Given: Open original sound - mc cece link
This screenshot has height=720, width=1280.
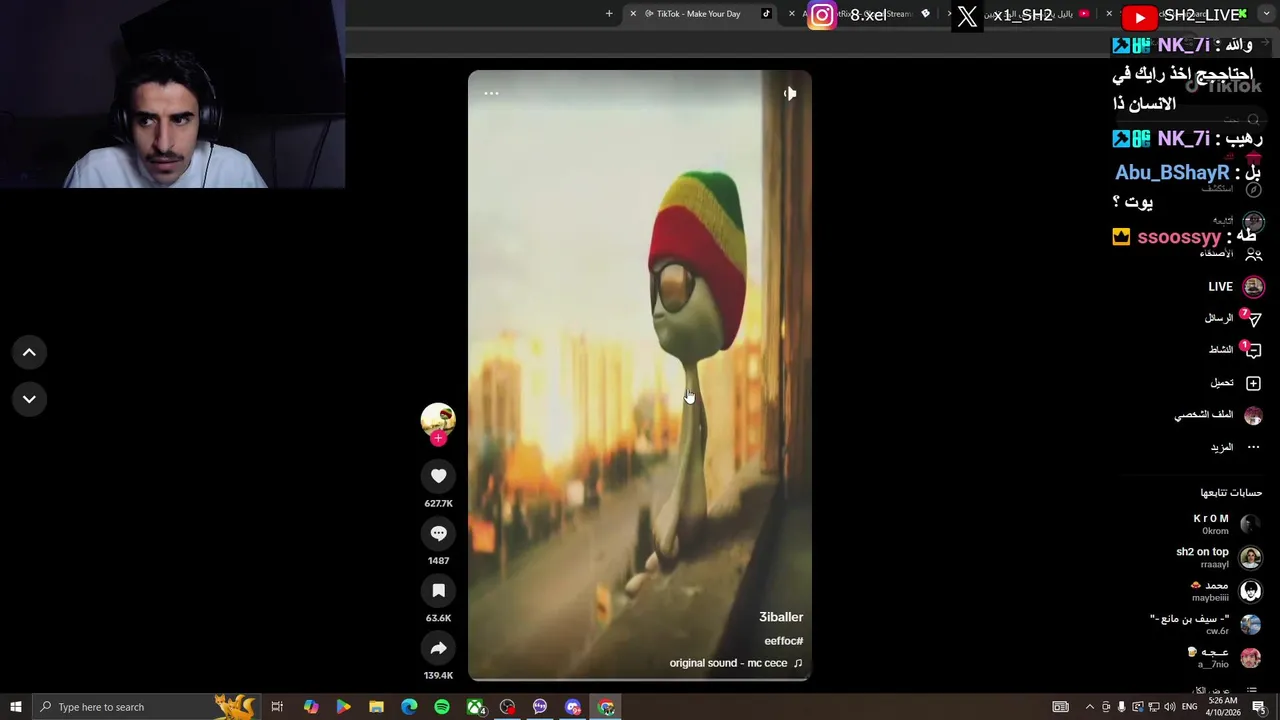Looking at the screenshot, I should click(736, 663).
